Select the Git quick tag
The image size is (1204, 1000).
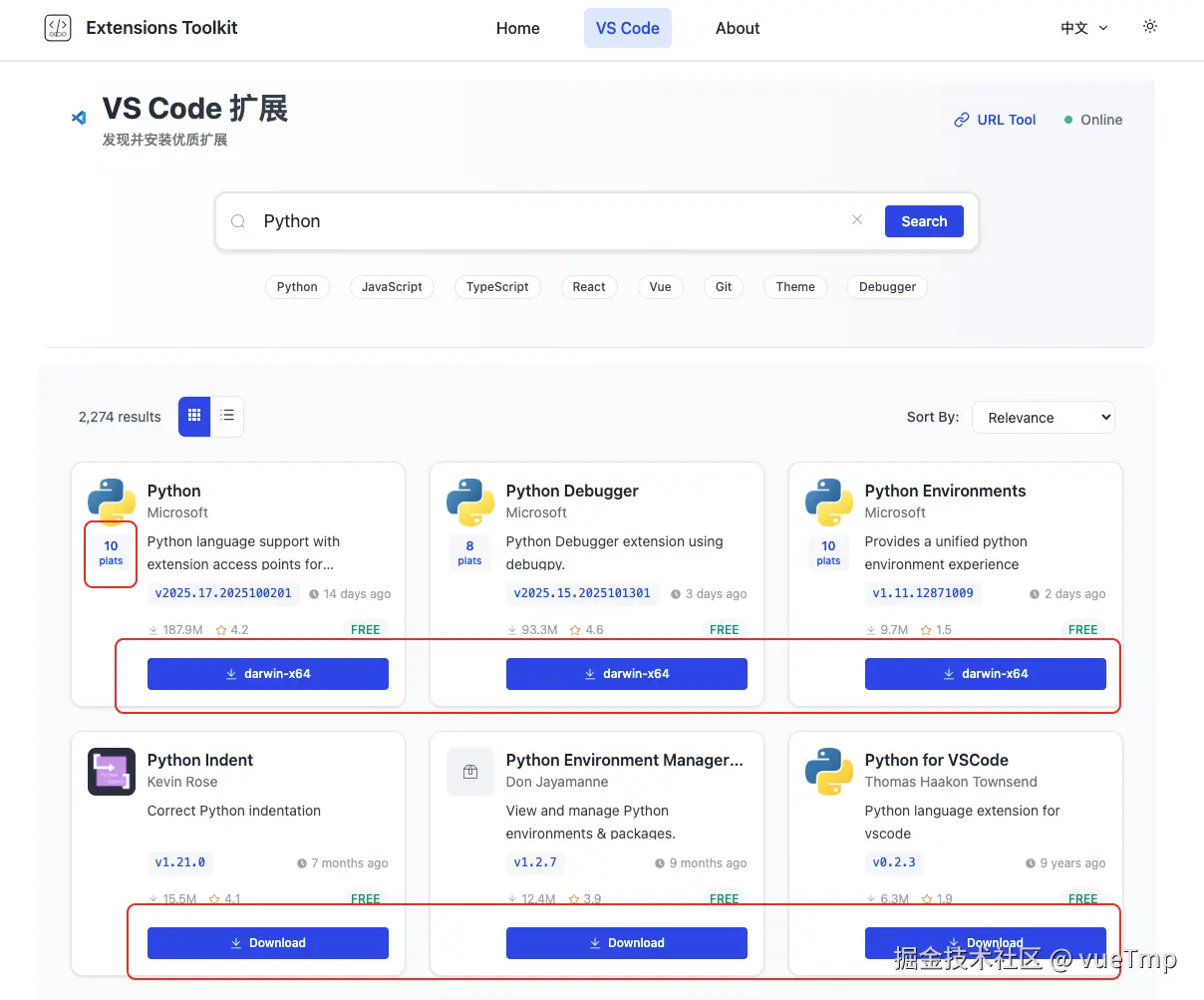pyautogui.click(x=724, y=287)
